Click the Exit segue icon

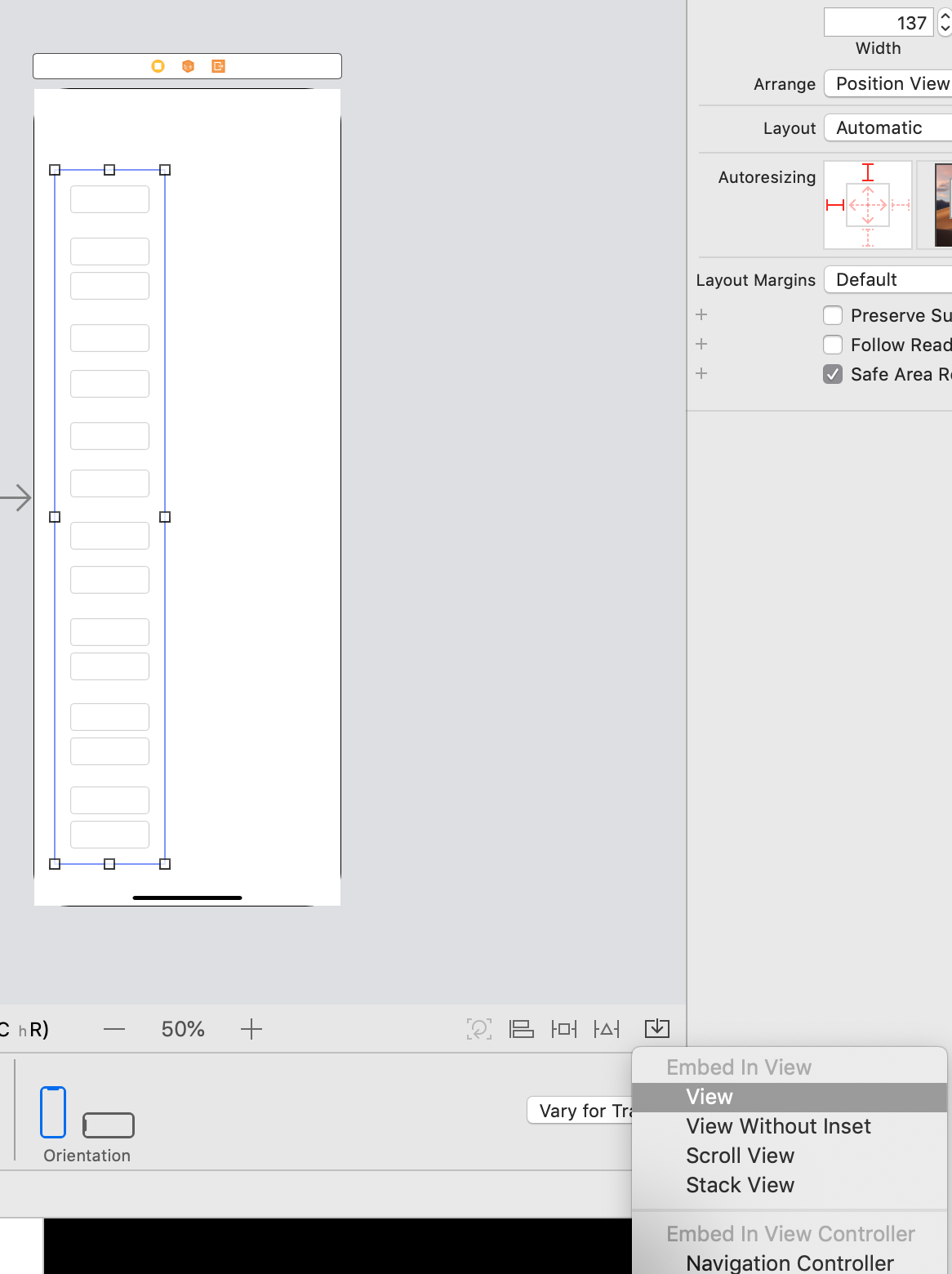click(x=217, y=66)
